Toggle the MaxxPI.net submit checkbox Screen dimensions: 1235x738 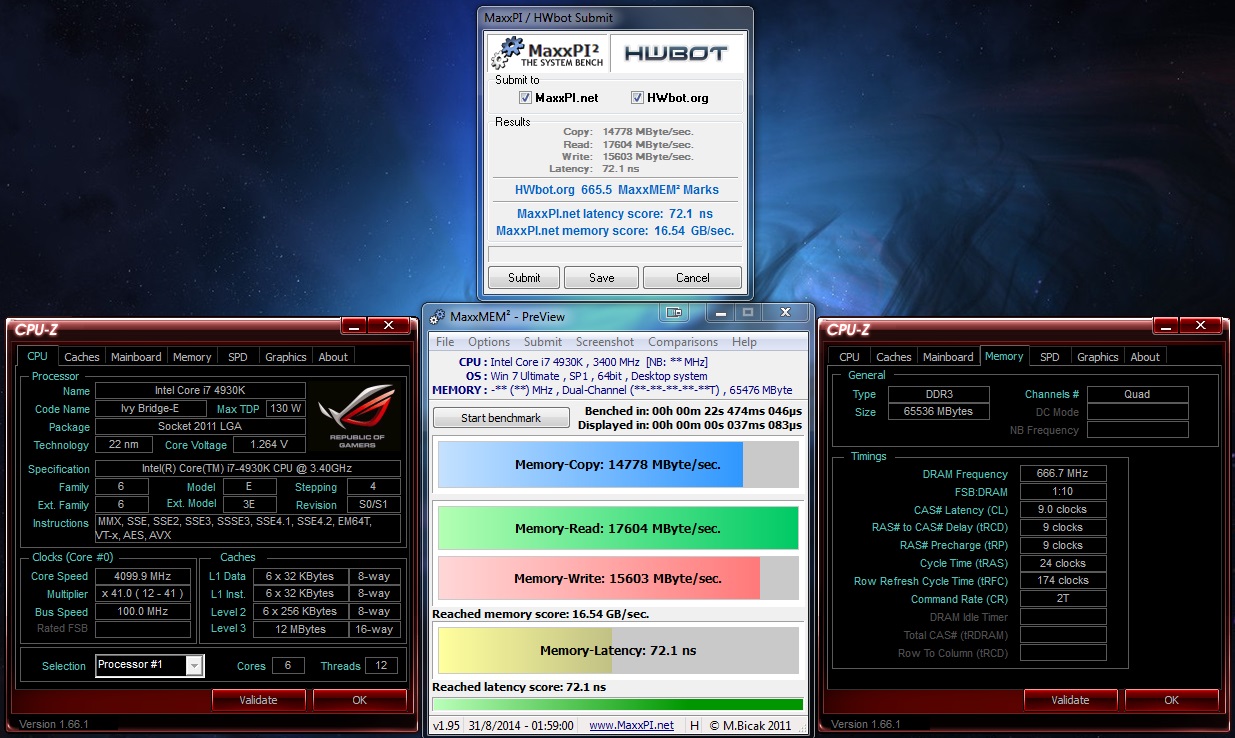525,98
